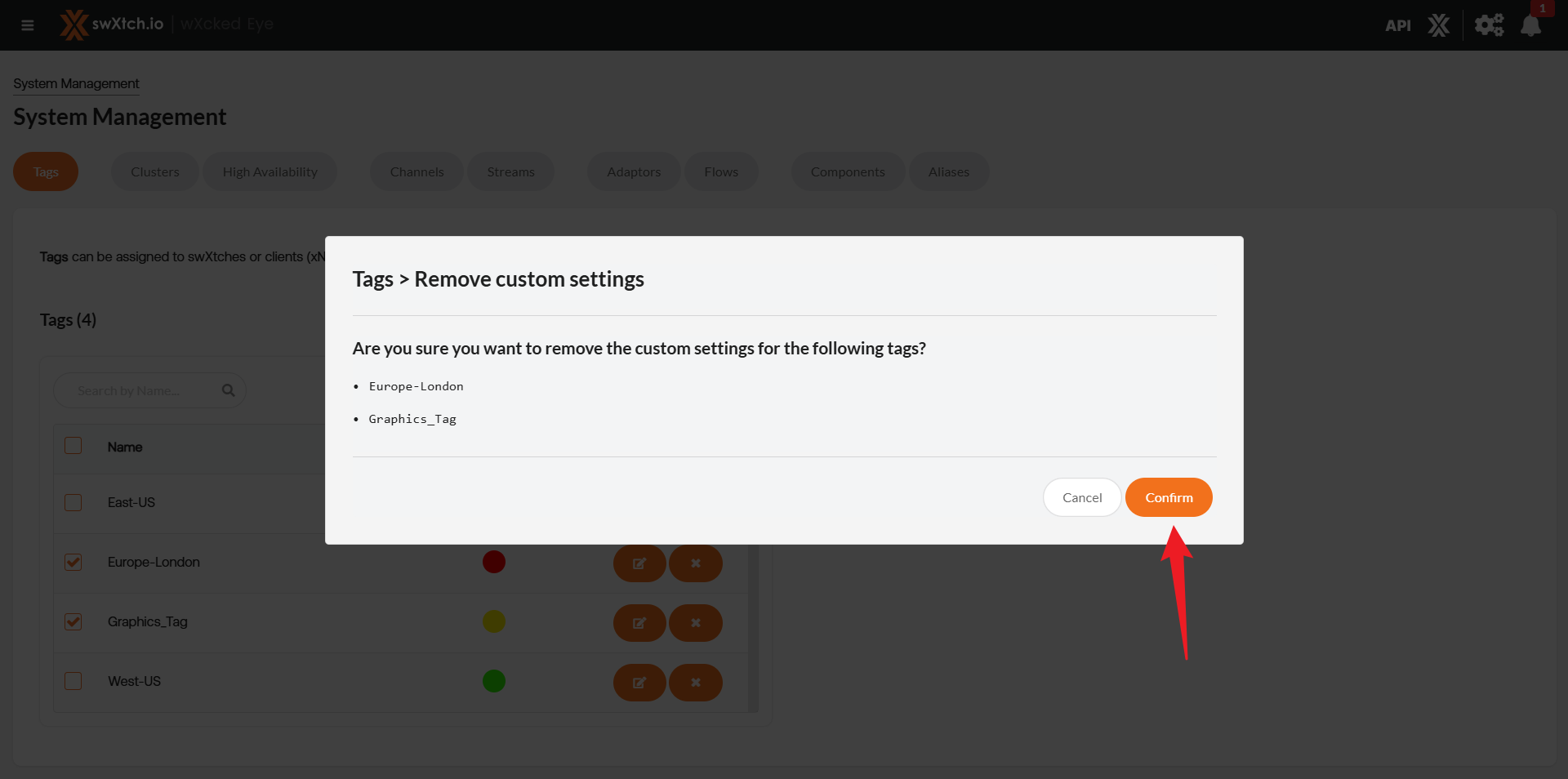Viewport: 1568px width, 779px height.
Task: Open the hamburger navigation menu
Action: tap(28, 25)
